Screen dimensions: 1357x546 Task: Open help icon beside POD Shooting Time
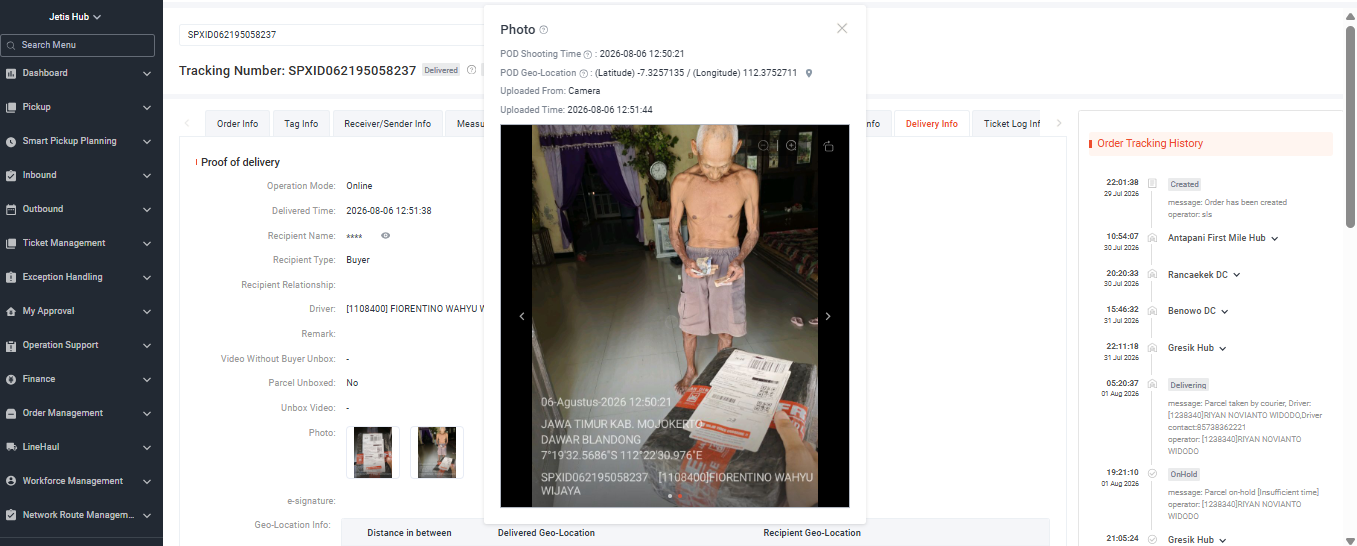tap(588, 54)
